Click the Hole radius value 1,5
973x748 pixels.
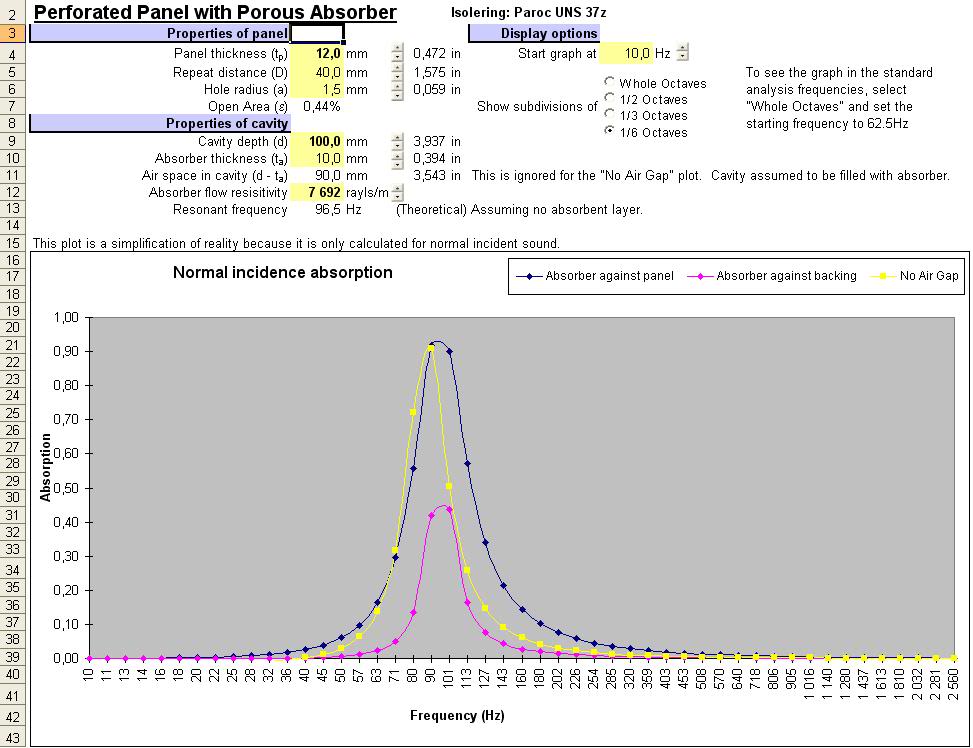coord(316,89)
